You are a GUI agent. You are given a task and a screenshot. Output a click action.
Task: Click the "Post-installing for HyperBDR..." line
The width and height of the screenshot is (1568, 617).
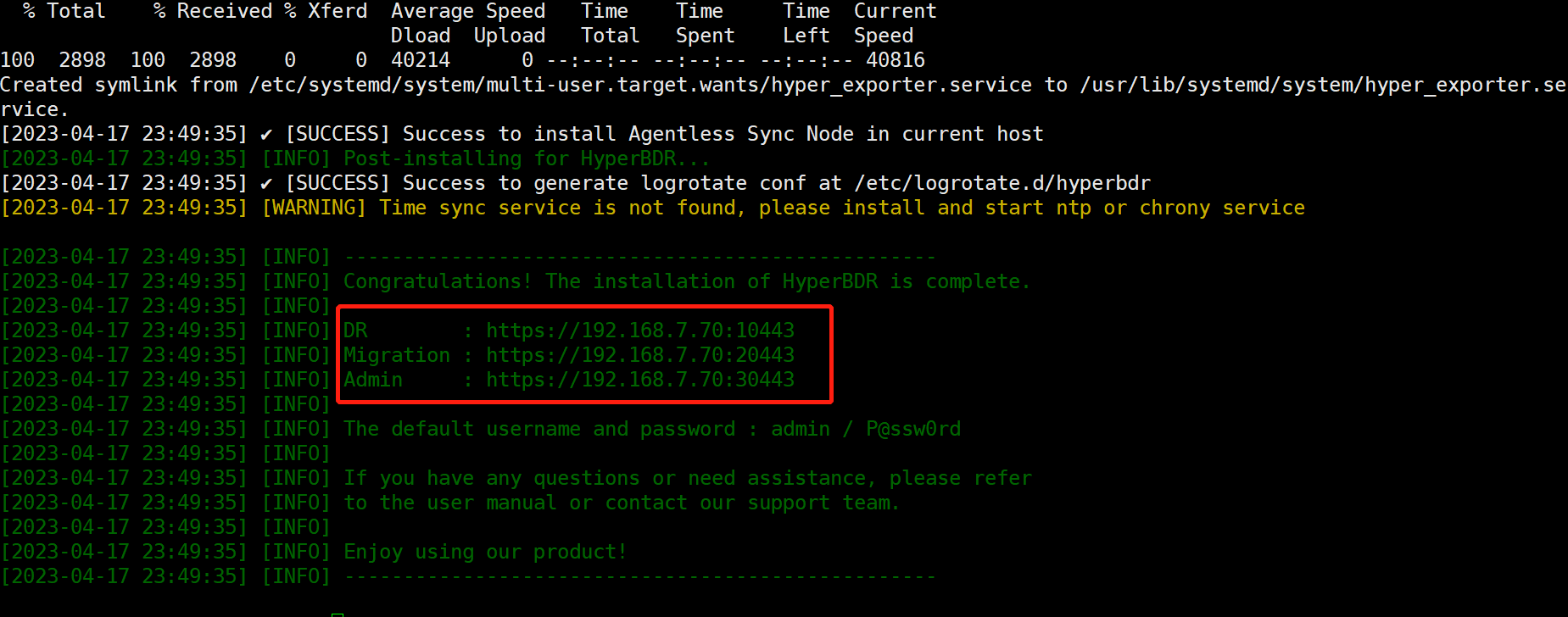(x=355, y=158)
